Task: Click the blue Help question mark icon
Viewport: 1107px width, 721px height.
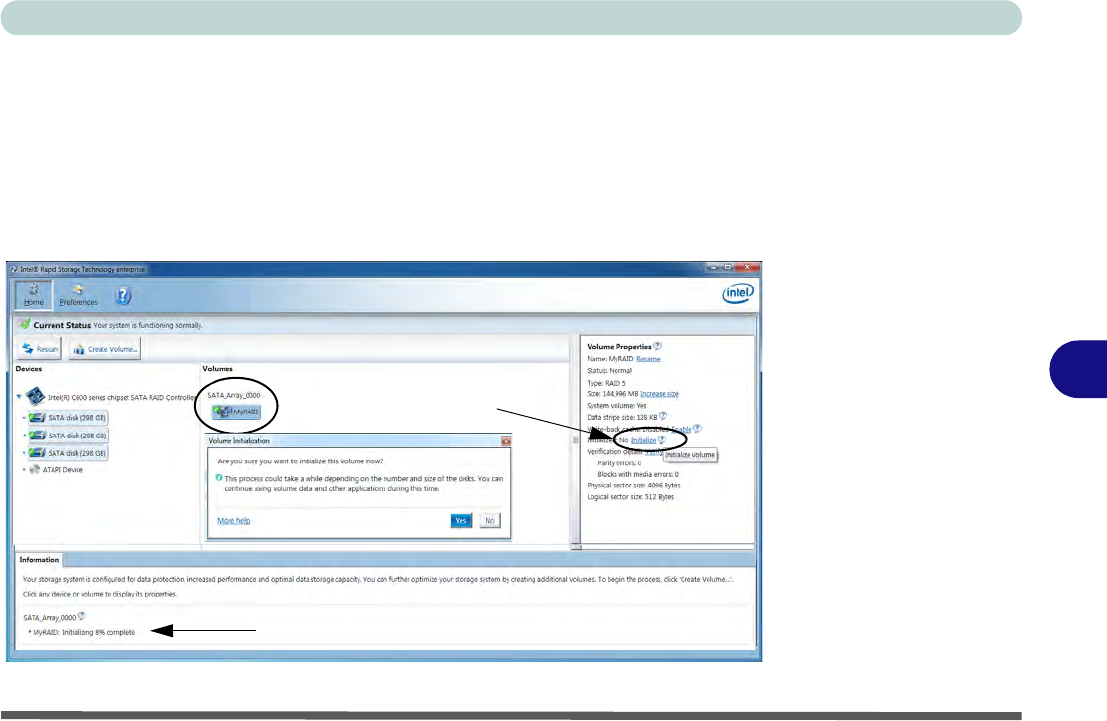Action: tap(124, 294)
